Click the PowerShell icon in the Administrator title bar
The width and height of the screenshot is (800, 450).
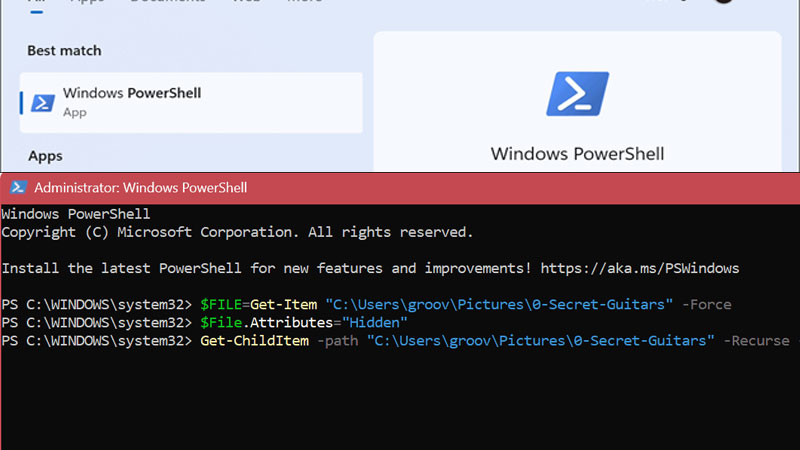pyautogui.click(x=18, y=188)
